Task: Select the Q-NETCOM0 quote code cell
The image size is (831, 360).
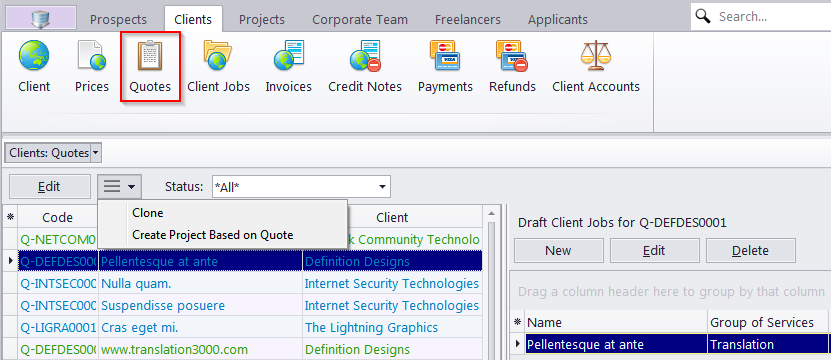Action: 58,239
